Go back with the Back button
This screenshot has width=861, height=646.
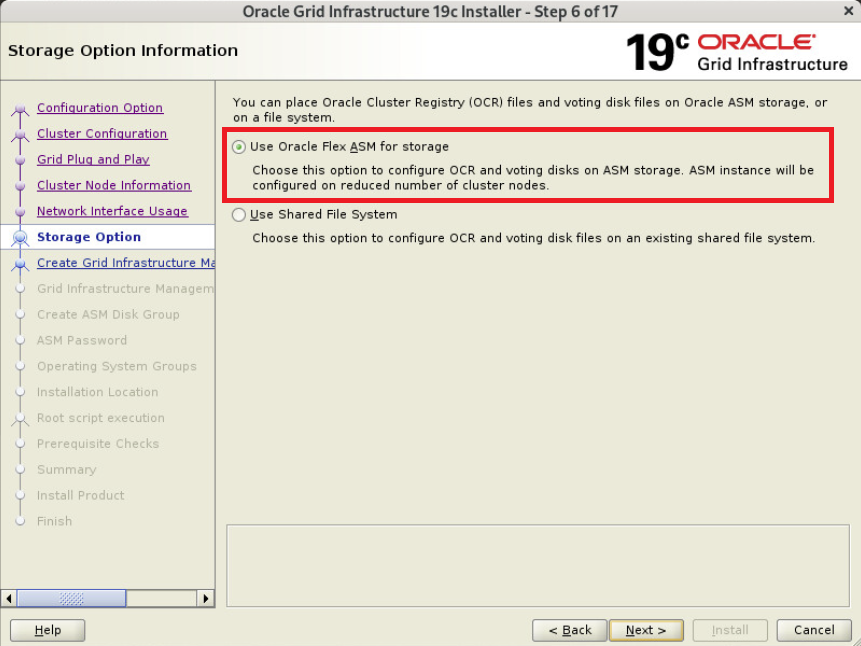(569, 630)
